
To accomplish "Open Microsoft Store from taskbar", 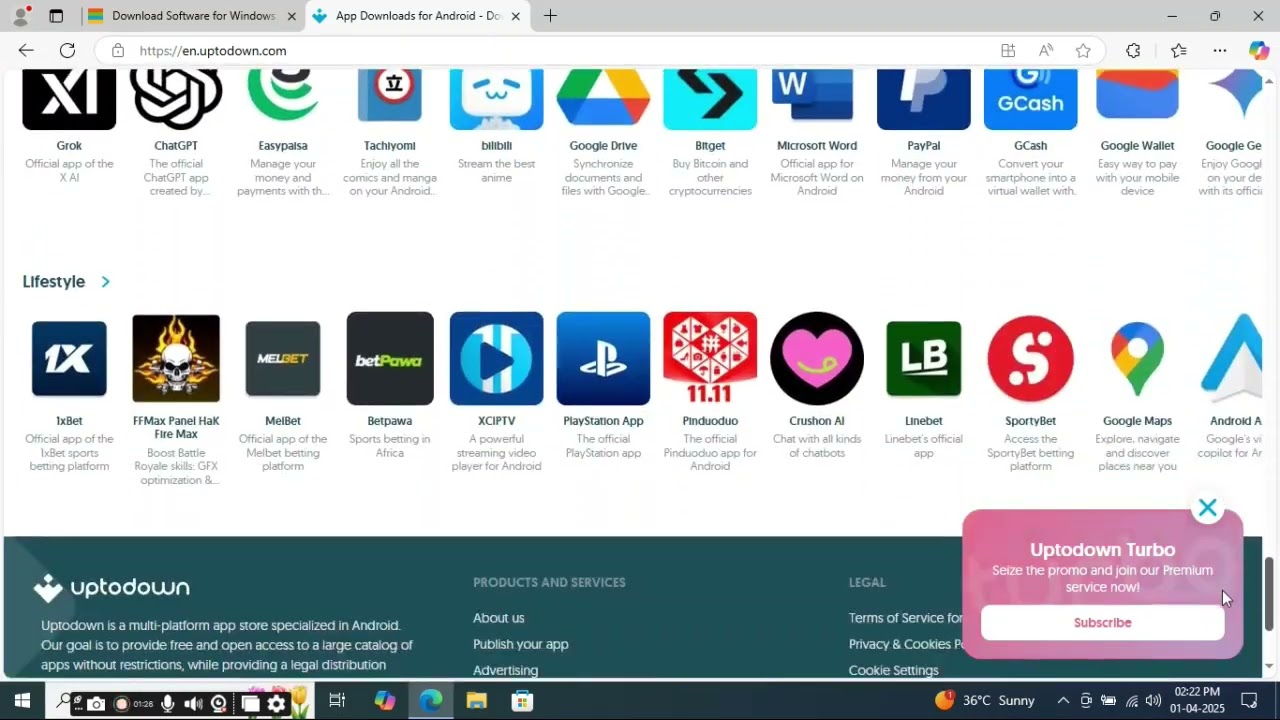I will click(x=522, y=701).
